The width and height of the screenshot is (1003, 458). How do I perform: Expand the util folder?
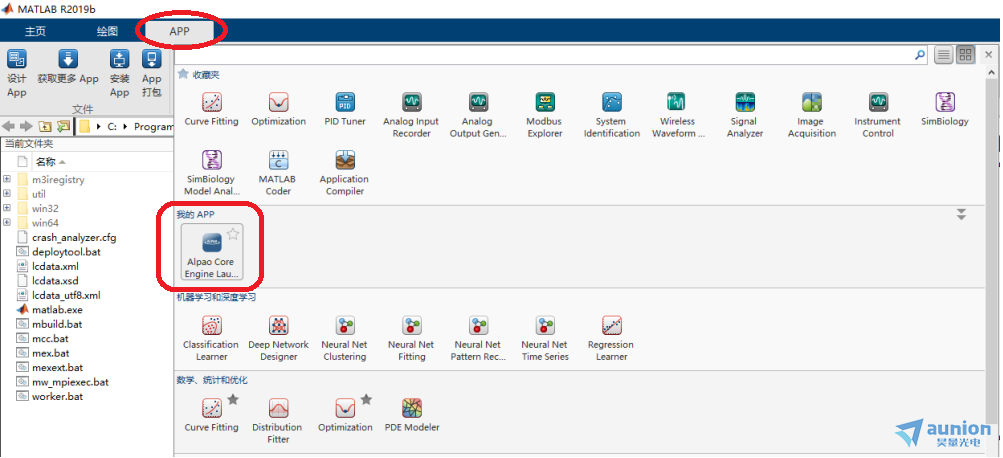tap(7, 194)
